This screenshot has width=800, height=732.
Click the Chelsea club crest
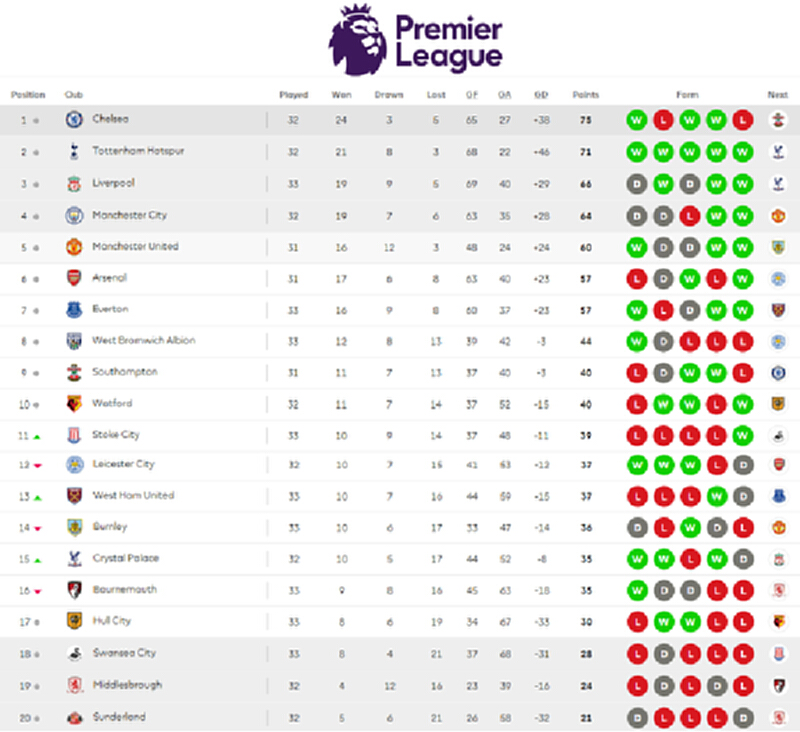point(74,120)
